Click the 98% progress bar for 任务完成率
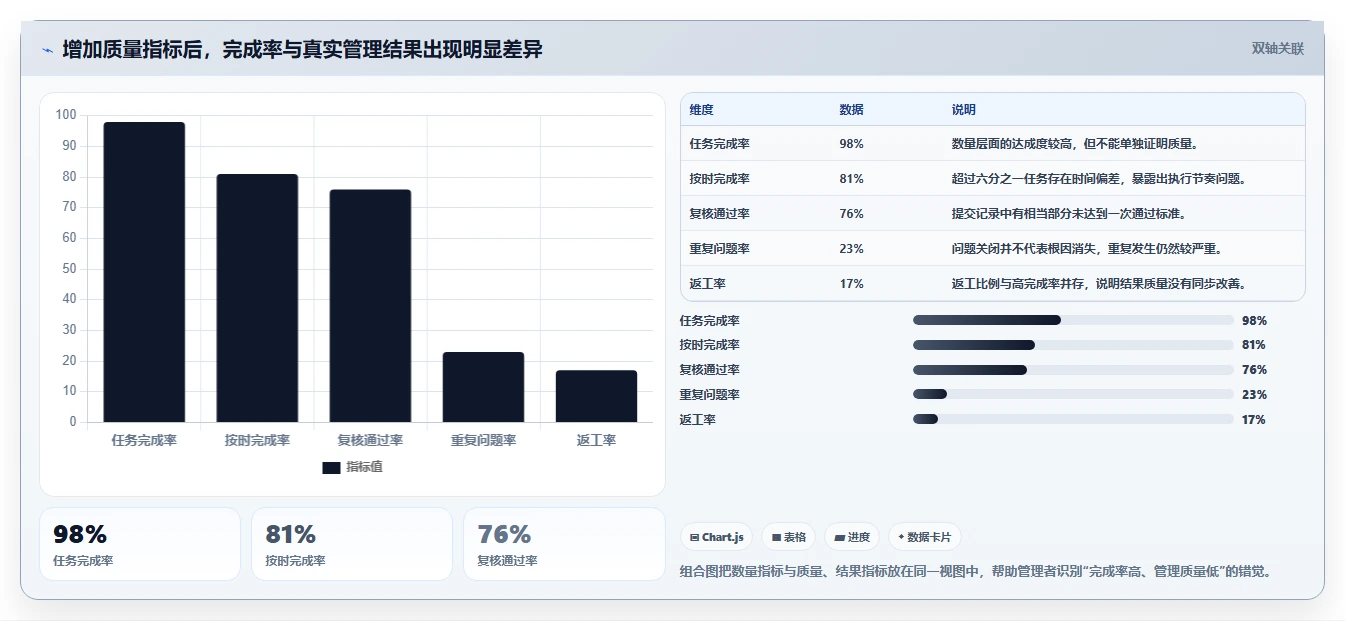 click(1073, 320)
